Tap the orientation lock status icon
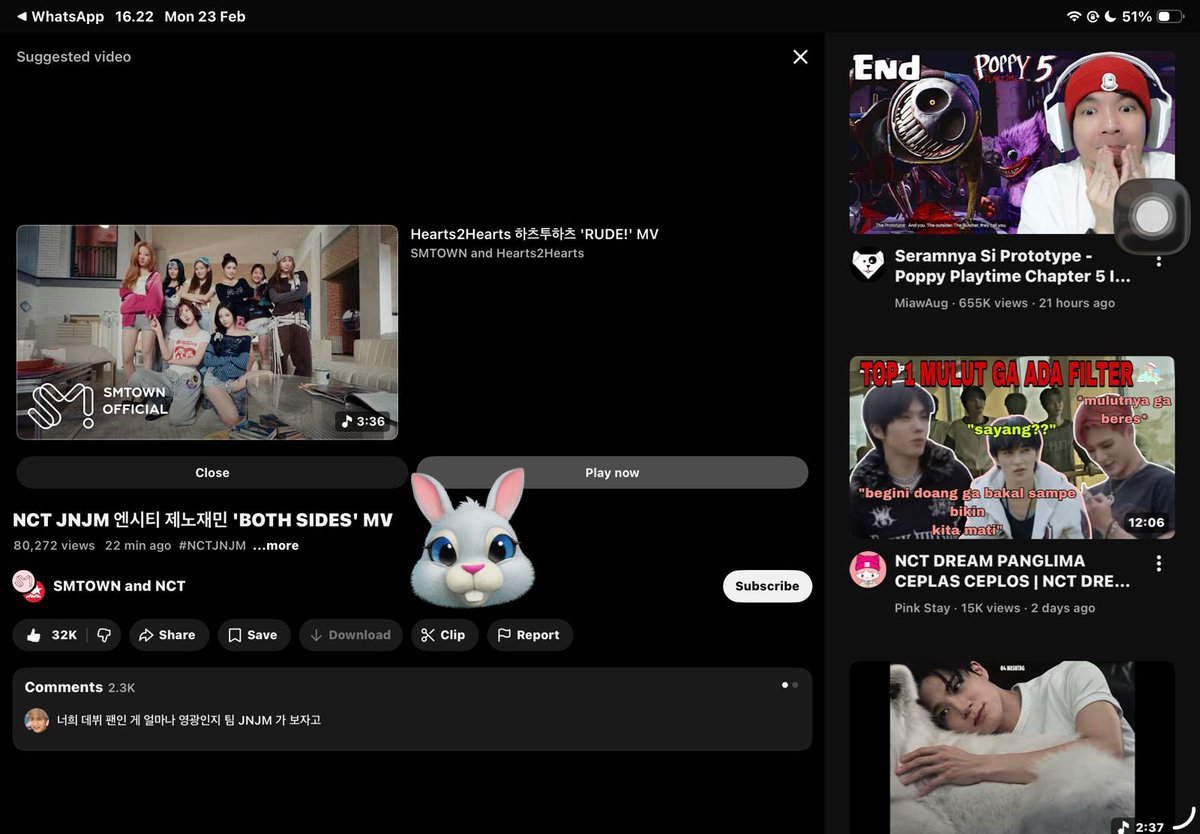Image resolution: width=1200 pixels, height=834 pixels. 1093,17
